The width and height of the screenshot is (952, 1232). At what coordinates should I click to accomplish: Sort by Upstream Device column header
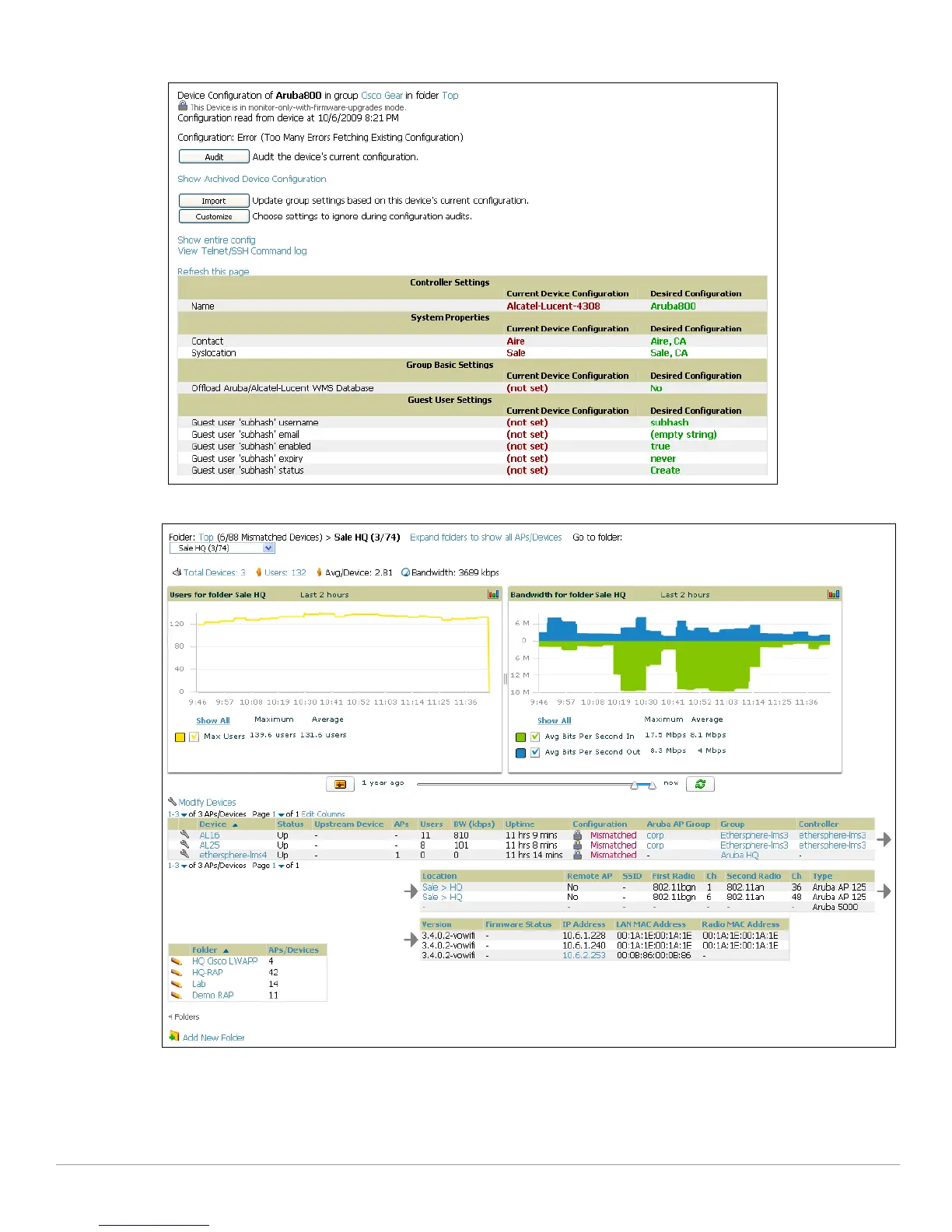348,824
